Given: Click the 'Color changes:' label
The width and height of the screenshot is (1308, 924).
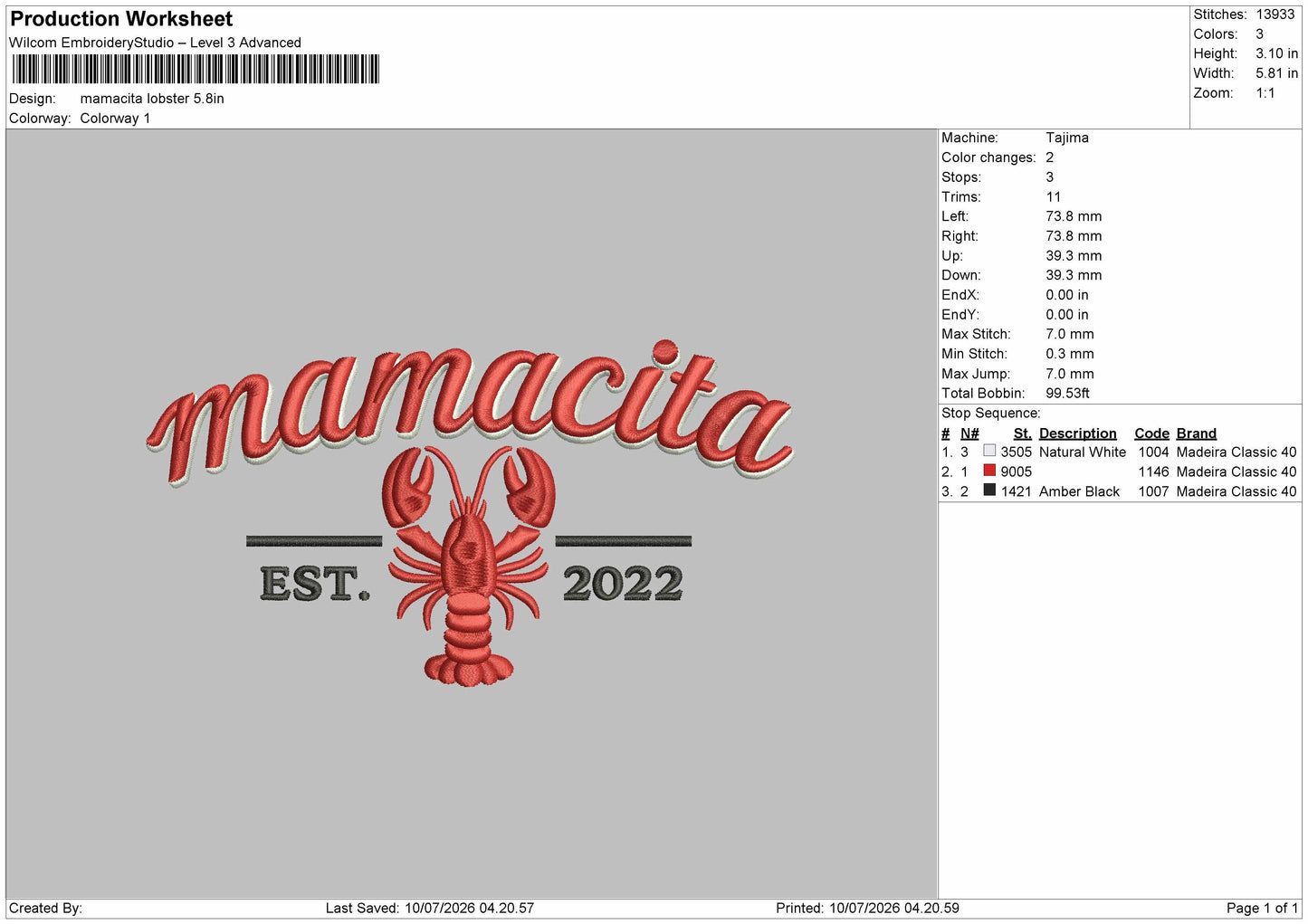Looking at the screenshot, I should pyautogui.click(x=988, y=157).
